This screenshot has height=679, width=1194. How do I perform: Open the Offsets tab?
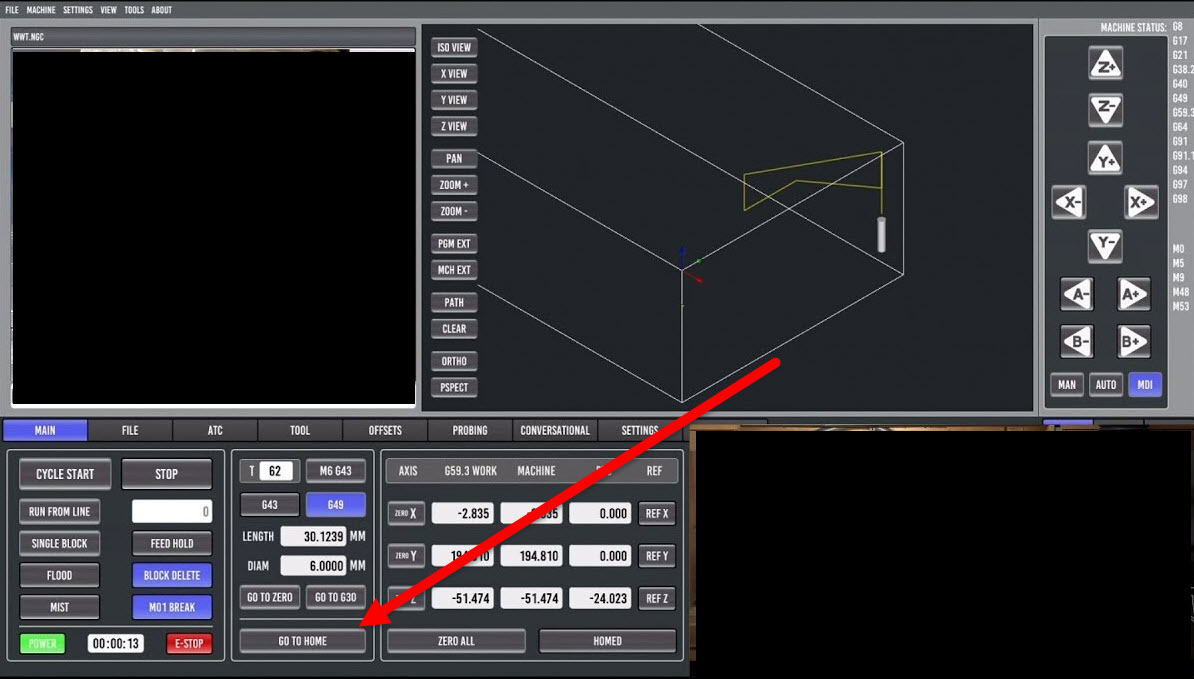384,430
